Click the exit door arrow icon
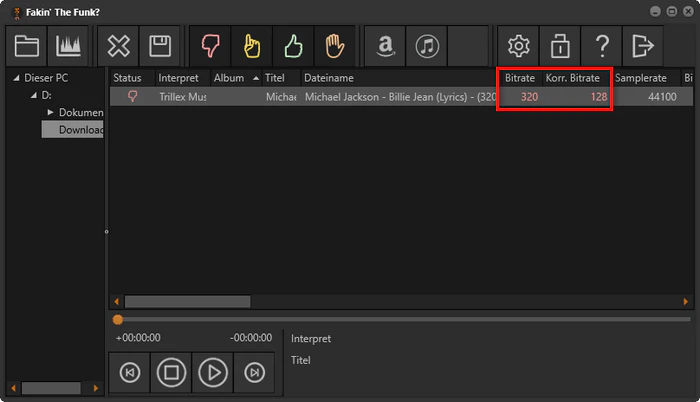The image size is (700, 402). pos(643,46)
